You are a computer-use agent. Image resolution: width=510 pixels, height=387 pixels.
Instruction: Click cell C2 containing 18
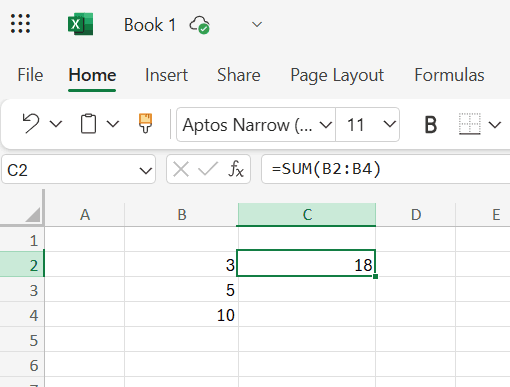pos(306,263)
